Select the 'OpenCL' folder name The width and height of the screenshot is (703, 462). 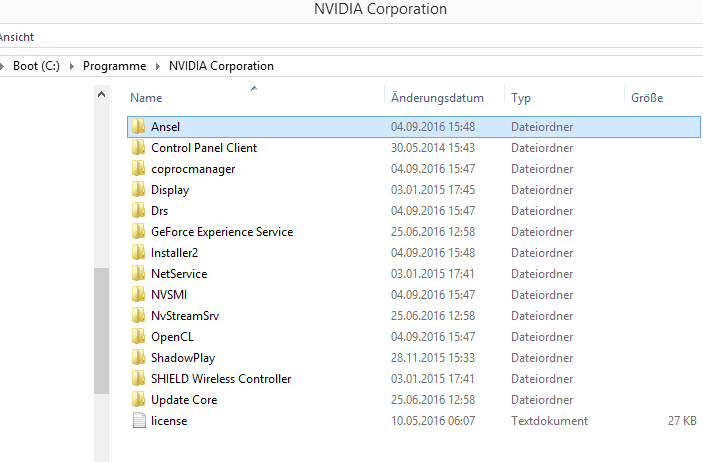[x=172, y=337]
